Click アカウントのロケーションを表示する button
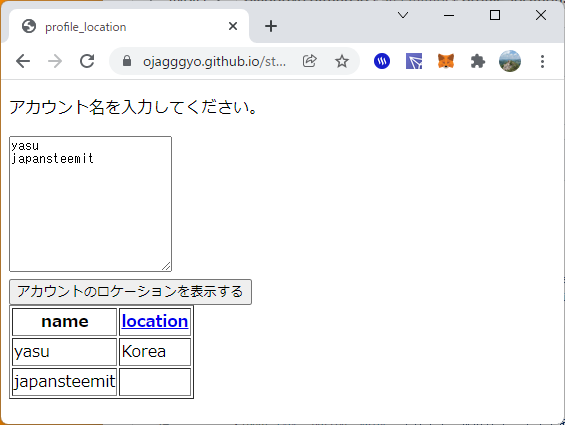The height and width of the screenshot is (425, 565). (x=130, y=292)
